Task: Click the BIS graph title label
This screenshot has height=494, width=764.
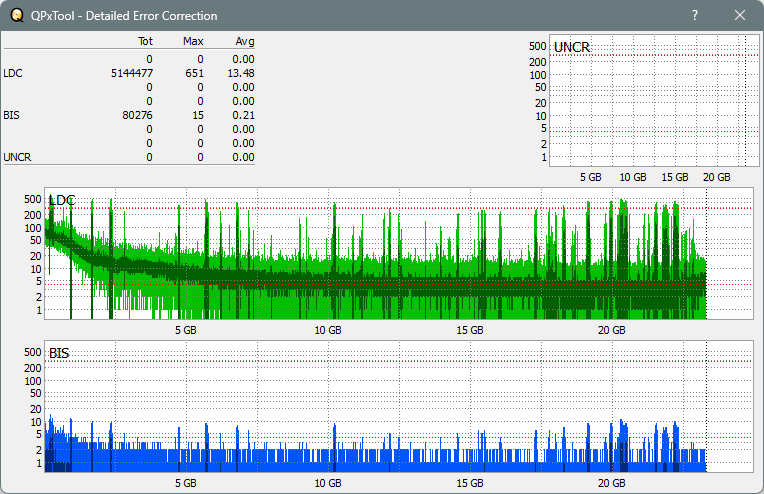Action: 59,354
